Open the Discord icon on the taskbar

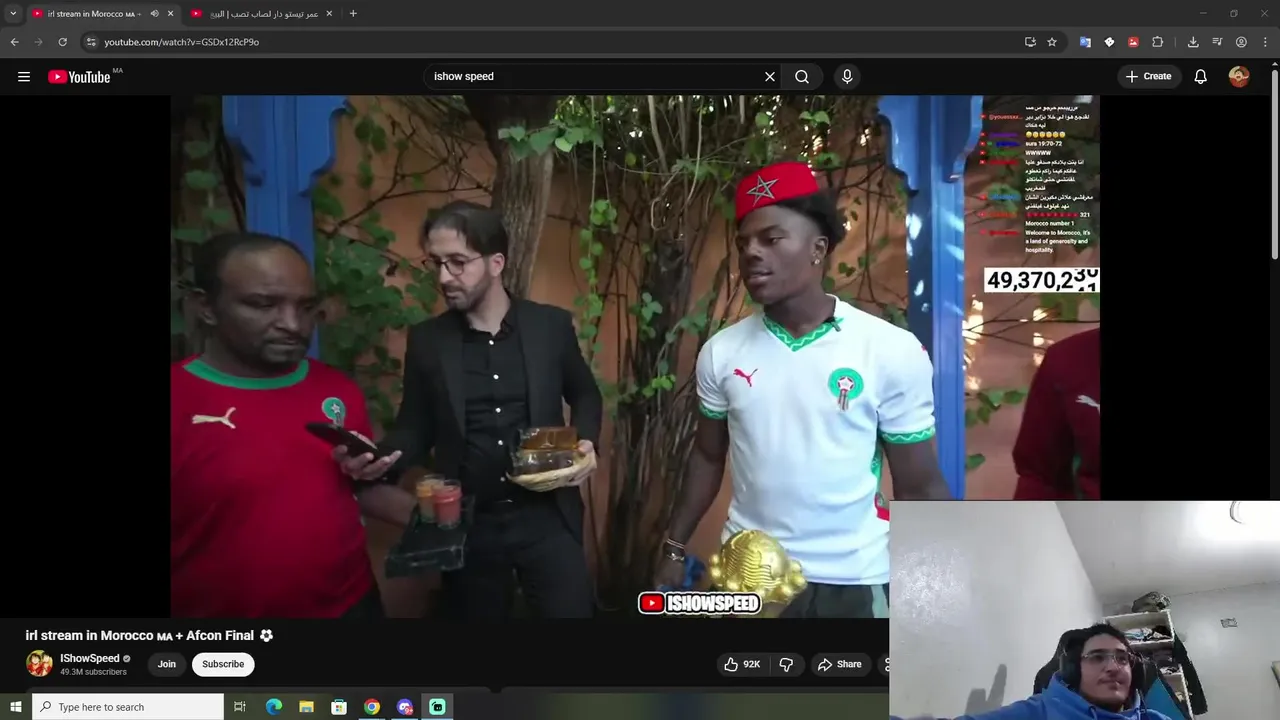[404, 707]
